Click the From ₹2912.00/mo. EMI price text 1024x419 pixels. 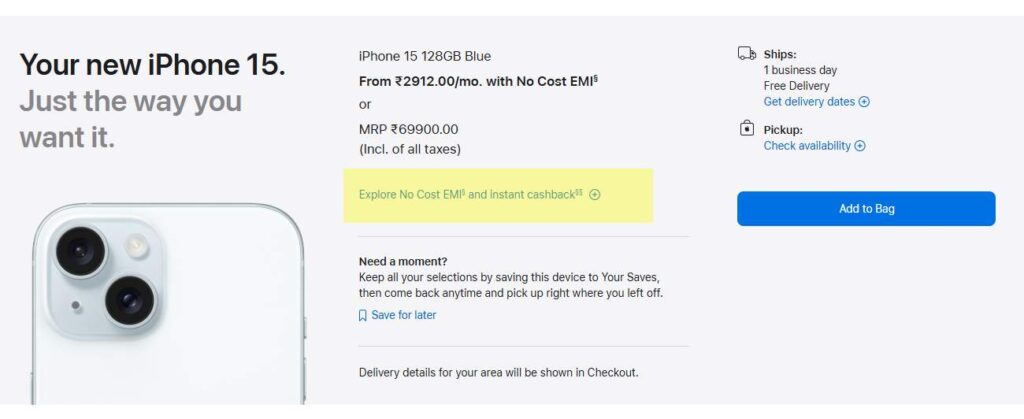point(478,81)
